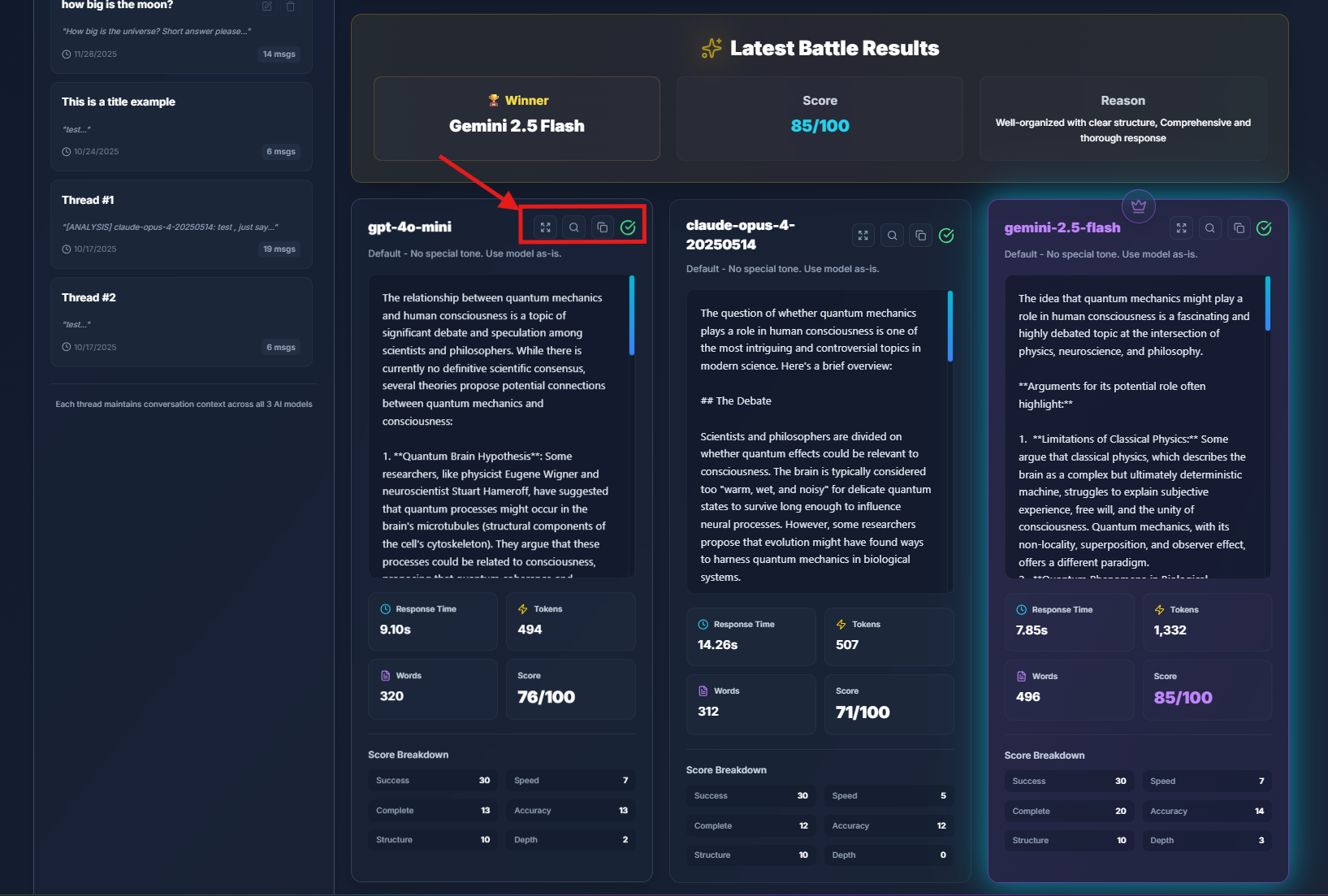
Task: Edit the "how big is the moon?" thread title
Action: (266, 6)
